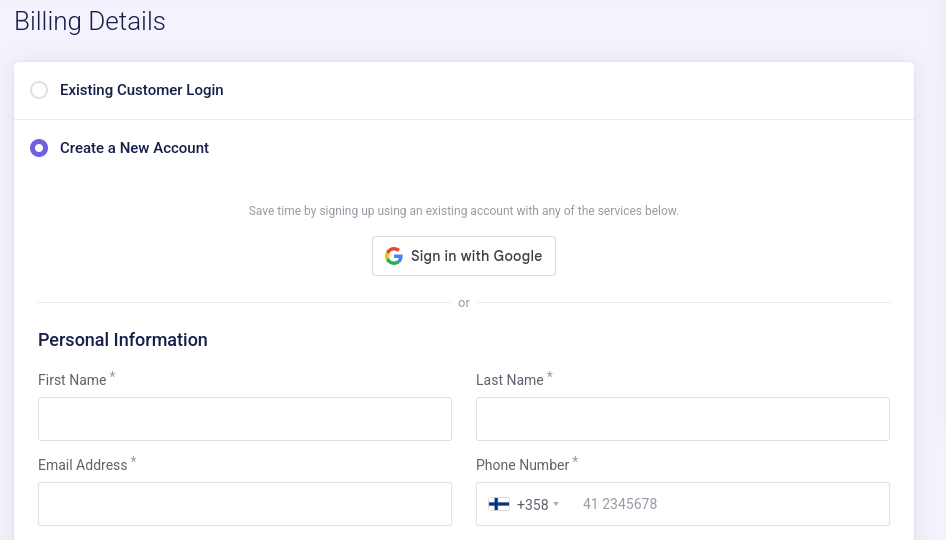Open the country code dropdown arrow
Image resolution: width=946 pixels, height=540 pixels.
[x=556, y=504]
